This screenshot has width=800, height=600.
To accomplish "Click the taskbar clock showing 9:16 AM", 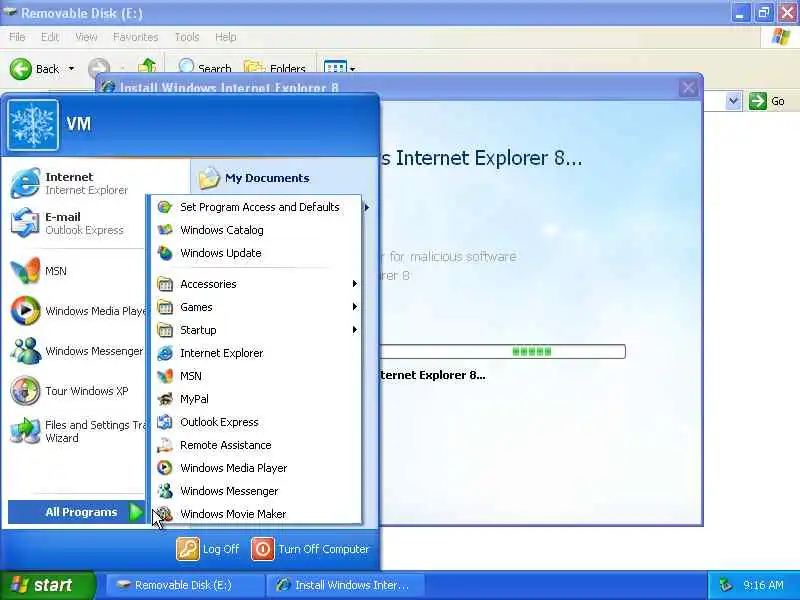I will 763,585.
